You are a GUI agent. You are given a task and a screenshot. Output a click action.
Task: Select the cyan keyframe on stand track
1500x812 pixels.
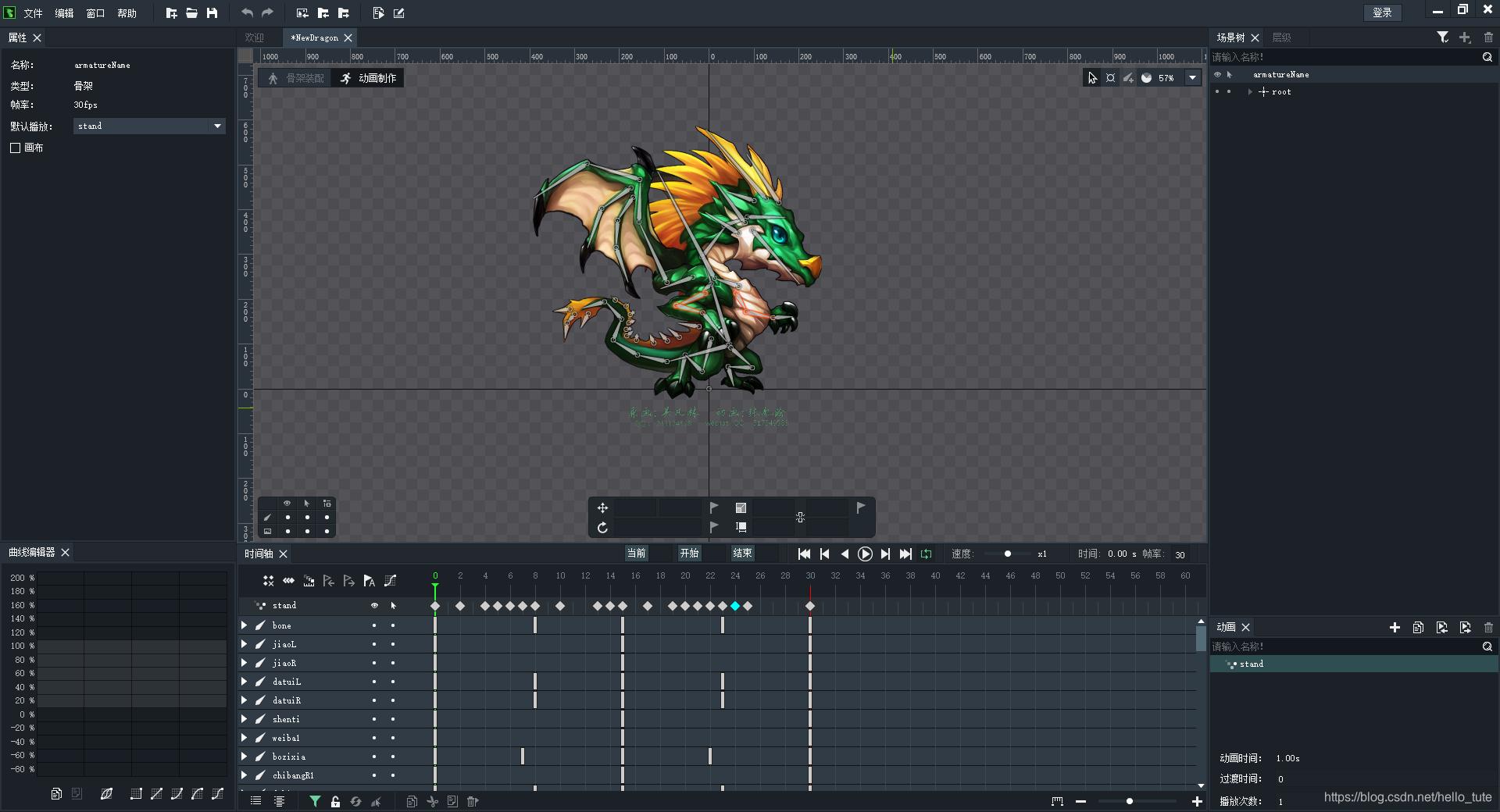(x=735, y=606)
